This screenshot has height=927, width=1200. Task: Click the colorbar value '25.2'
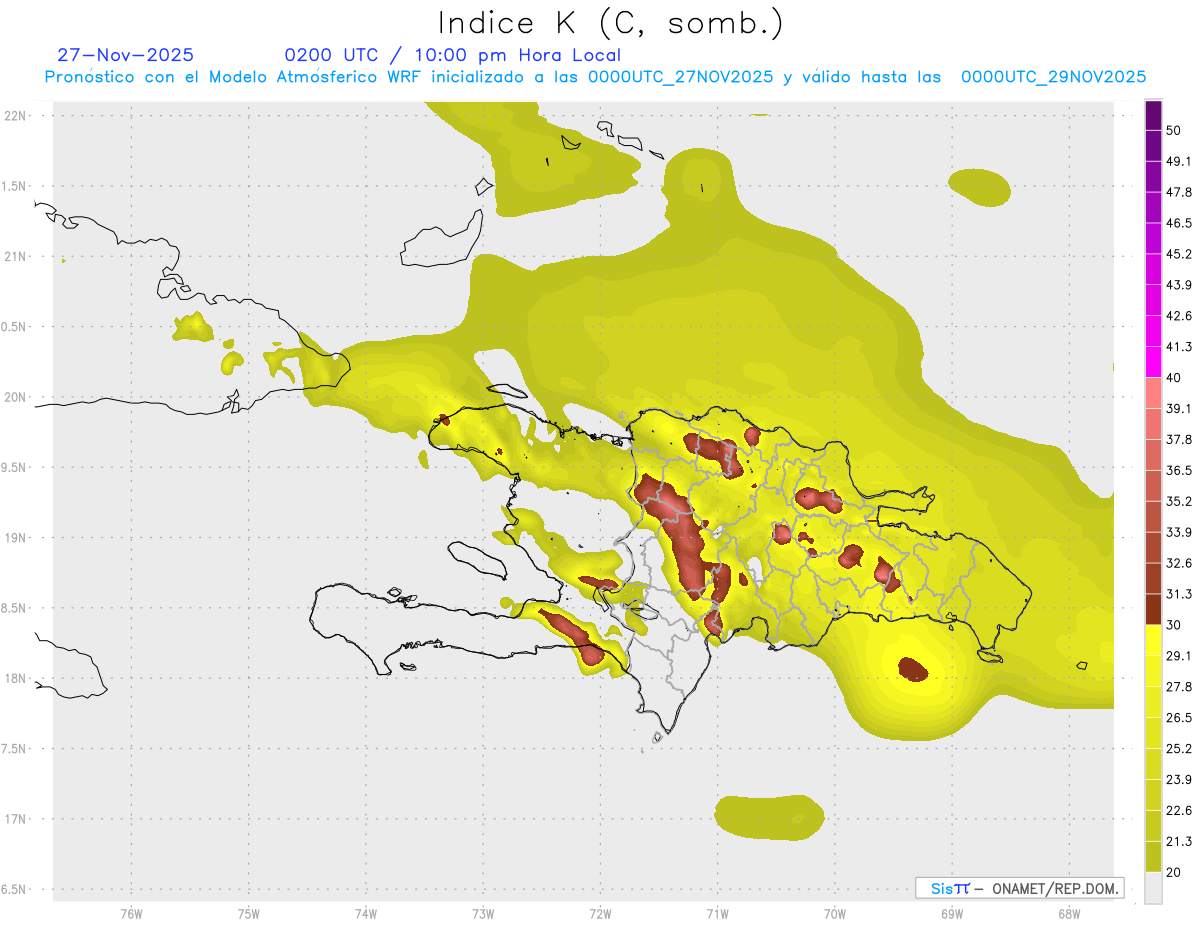click(x=1179, y=749)
